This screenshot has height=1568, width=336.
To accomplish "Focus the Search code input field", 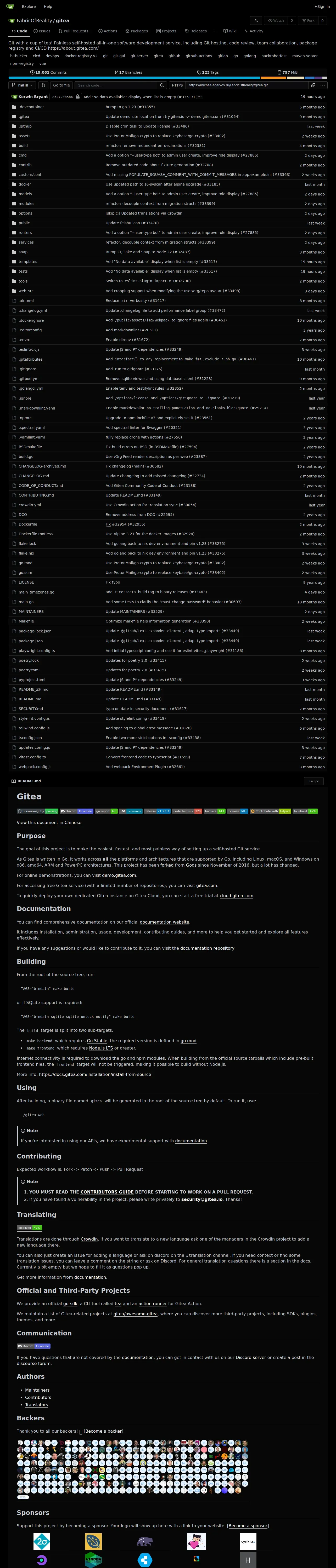I will click(x=116, y=85).
